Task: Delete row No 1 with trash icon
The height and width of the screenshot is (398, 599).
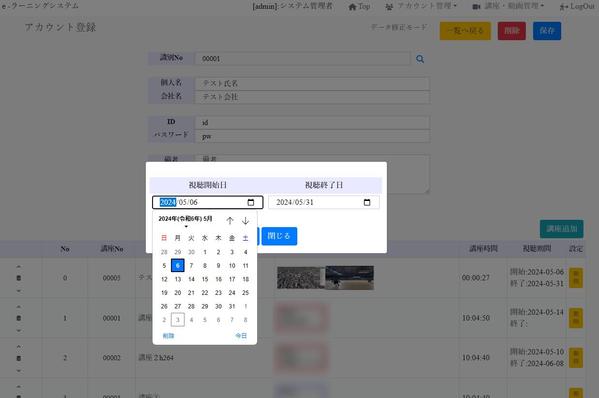Action: pyautogui.click(x=19, y=318)
